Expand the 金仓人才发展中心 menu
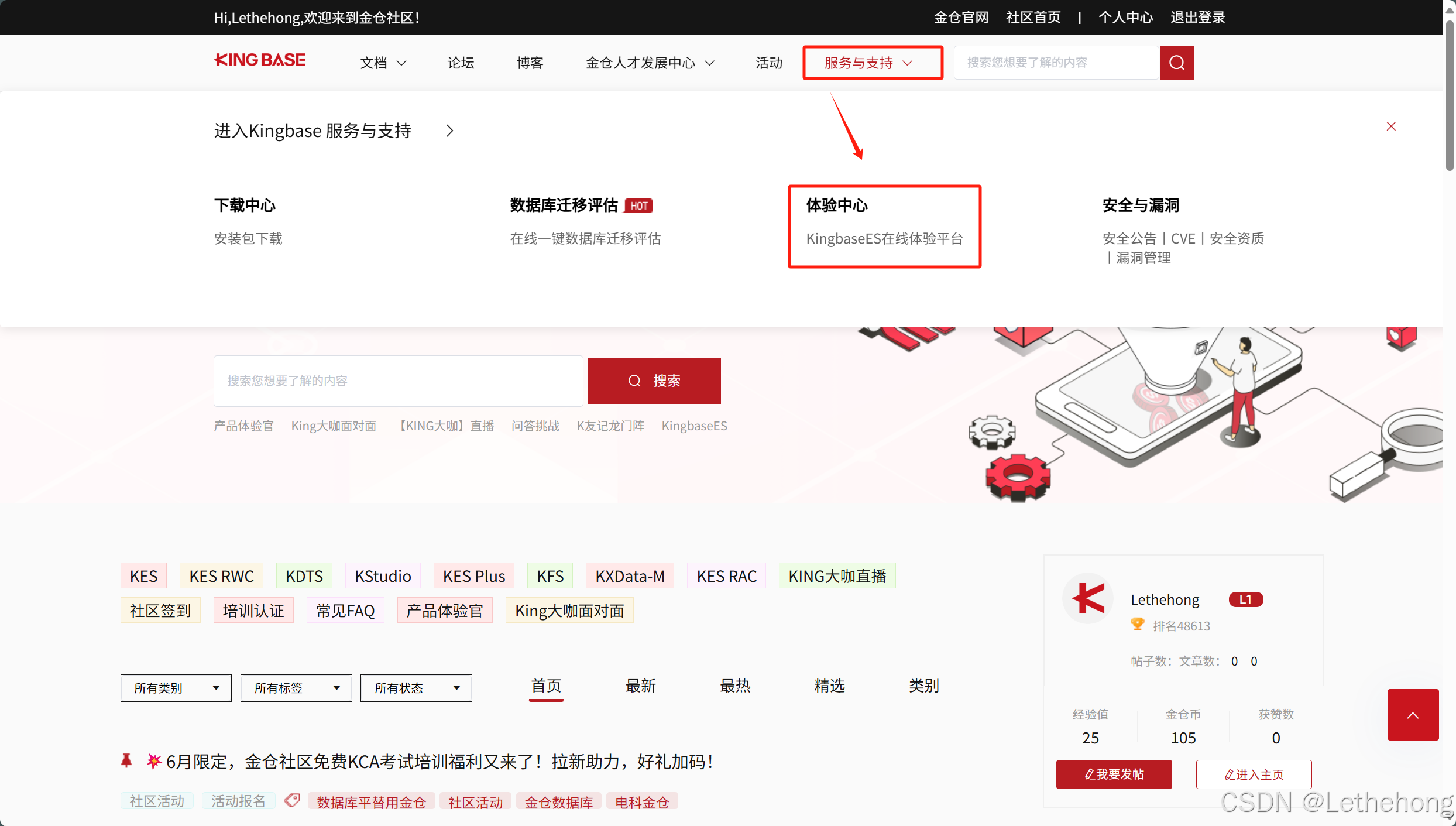 coord(650,63)
